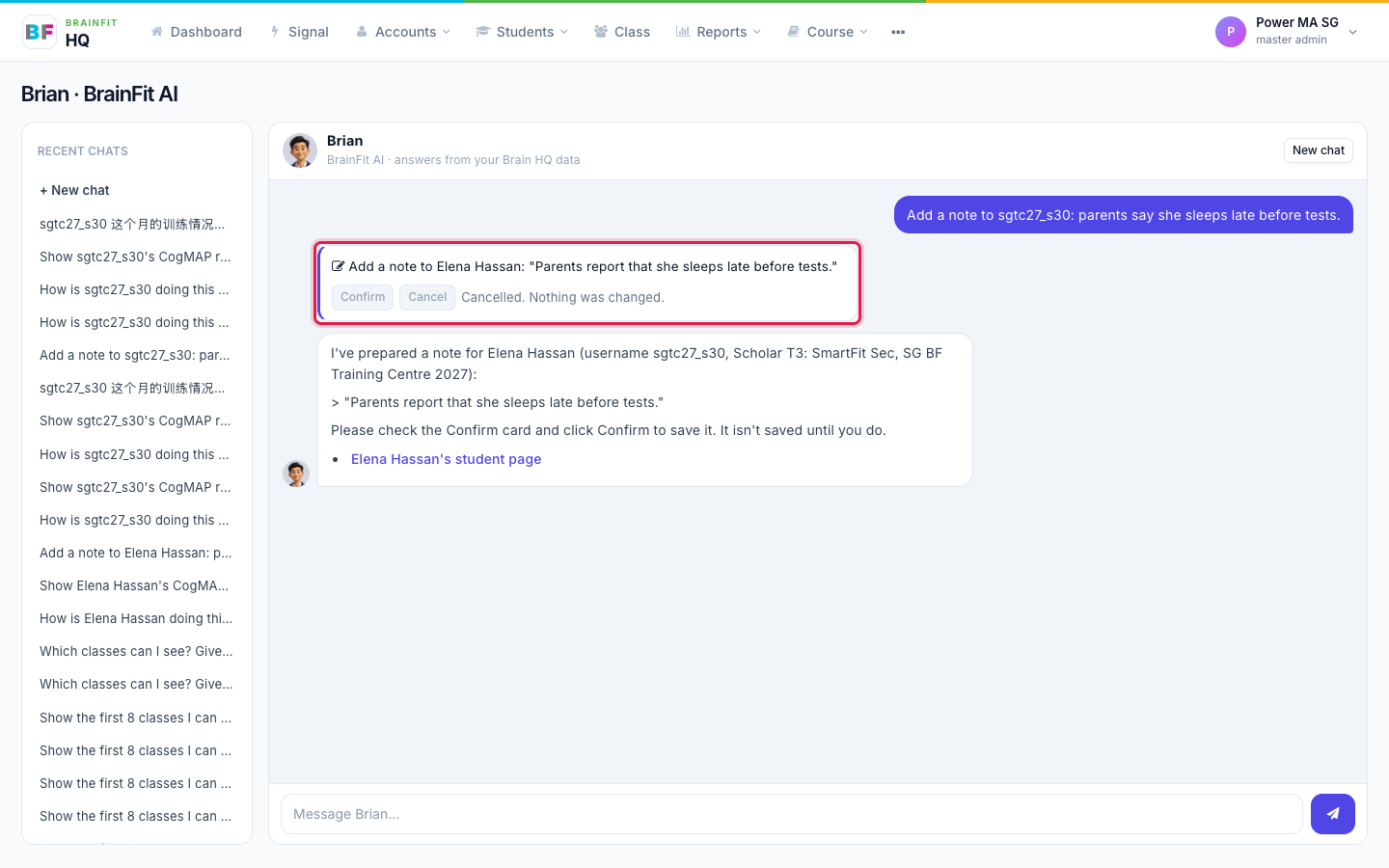Image resolution: width=1389 pixels, height=868 pixels.
Task: Click the user message bubble about sgtc27_s30
Action: coord(1124,215)
